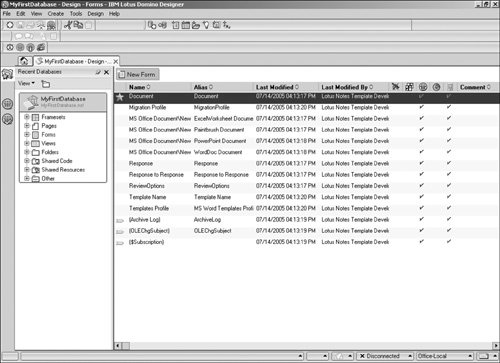Click the scissors Cut toolbar icon
This screenshot has width=500, height=363.
click(x=68, y=25)
